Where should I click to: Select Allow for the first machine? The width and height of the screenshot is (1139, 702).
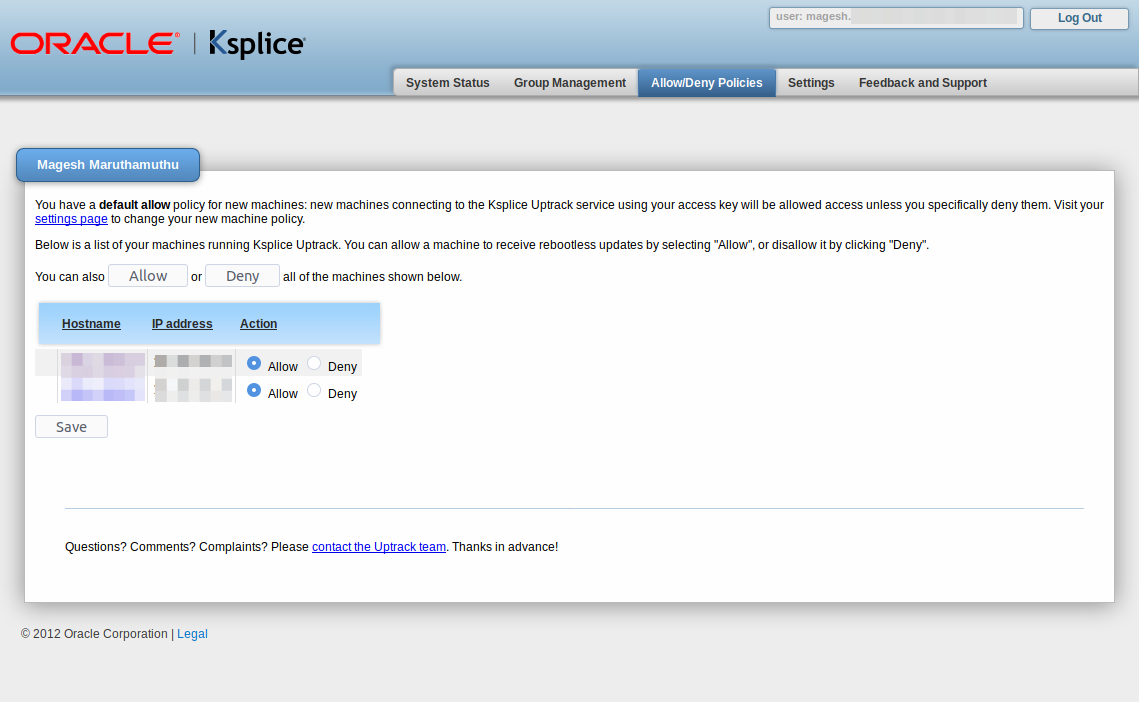coord(254,363)
